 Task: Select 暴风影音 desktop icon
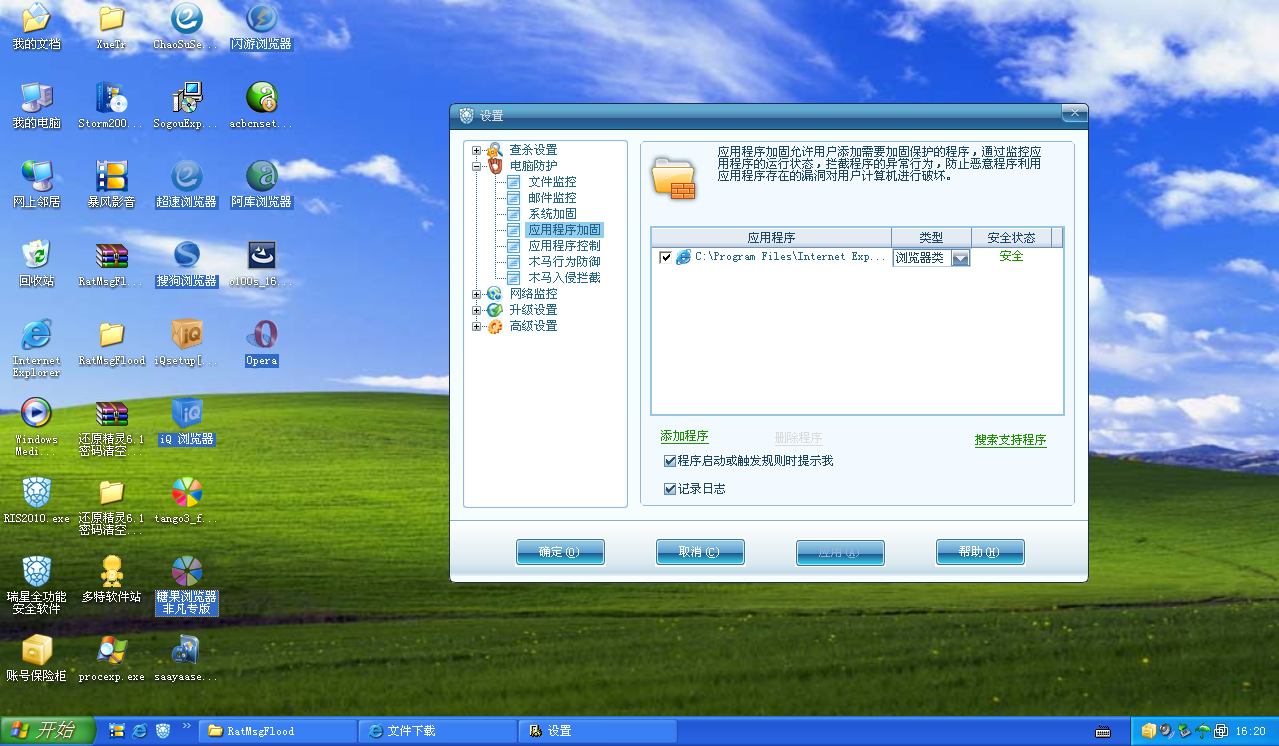pyautogui.click(x=111, y=184)
